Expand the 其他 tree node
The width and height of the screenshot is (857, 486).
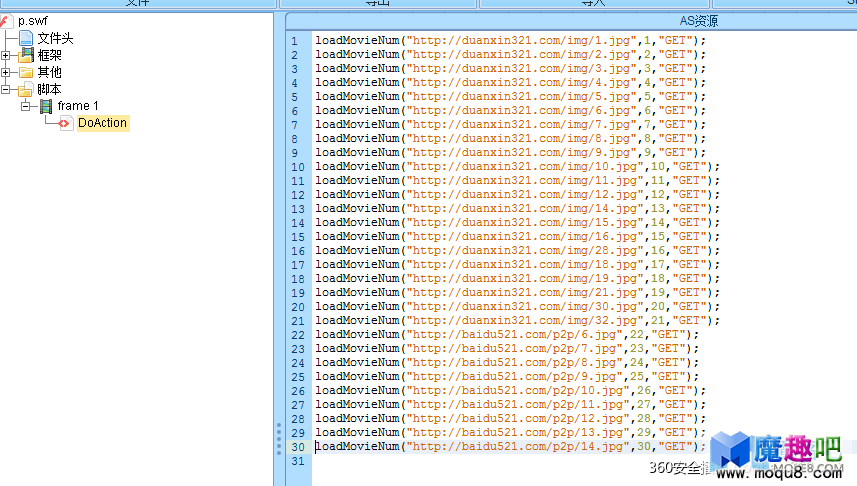click(5, 72)
